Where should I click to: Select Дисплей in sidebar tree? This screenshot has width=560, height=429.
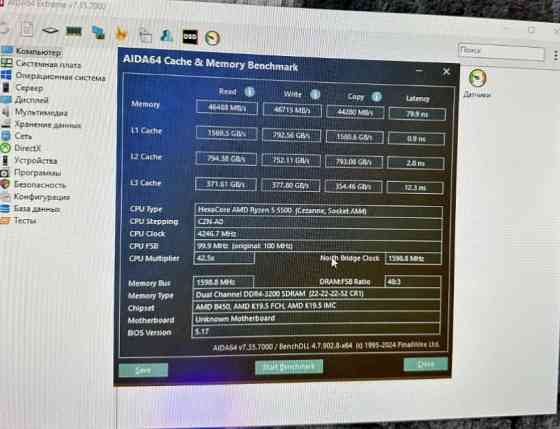pos(31,100)
